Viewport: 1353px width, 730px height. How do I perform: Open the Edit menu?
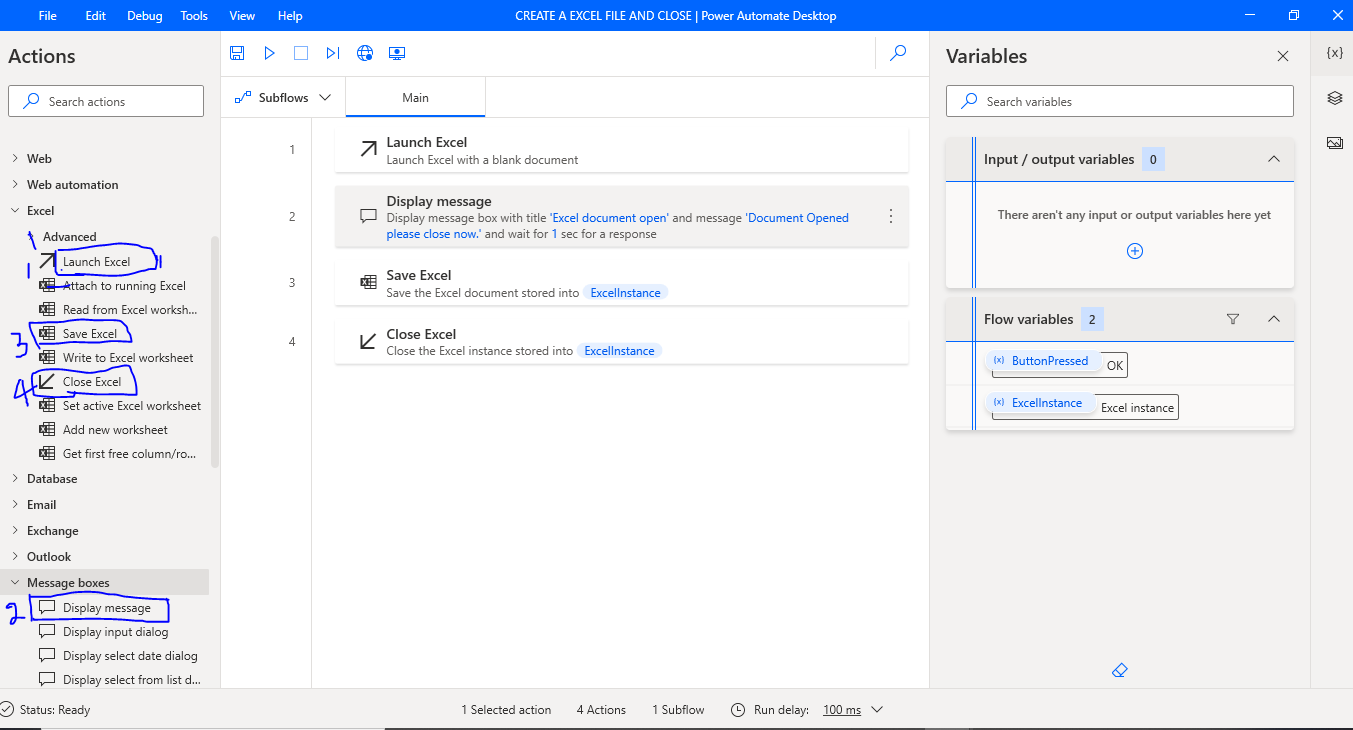pyautogui.click(x=95, y=16)
